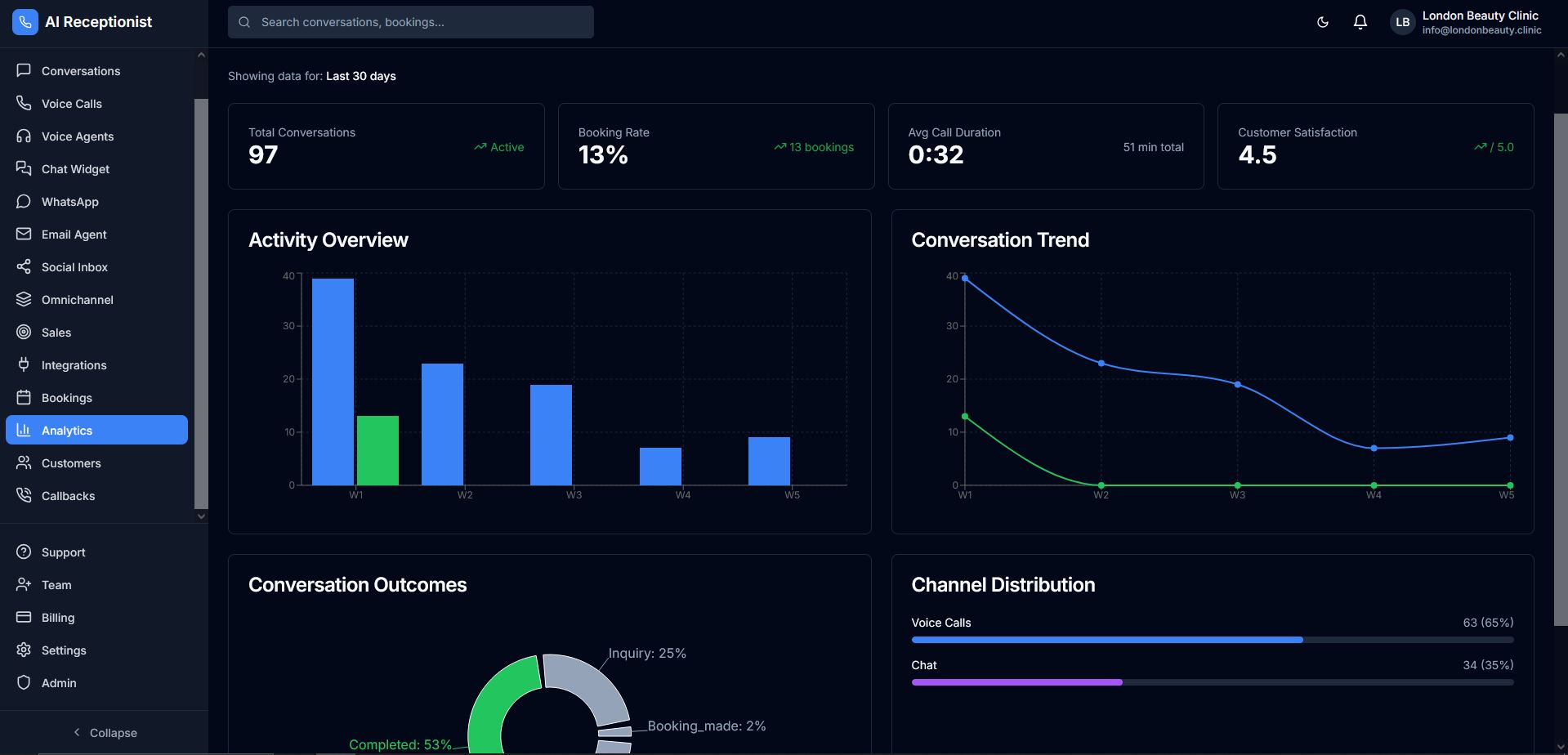Click the search conversations input field
The width and height of the screenshot is (1568, 755).
pyautogui.click(x=410, y=22)
